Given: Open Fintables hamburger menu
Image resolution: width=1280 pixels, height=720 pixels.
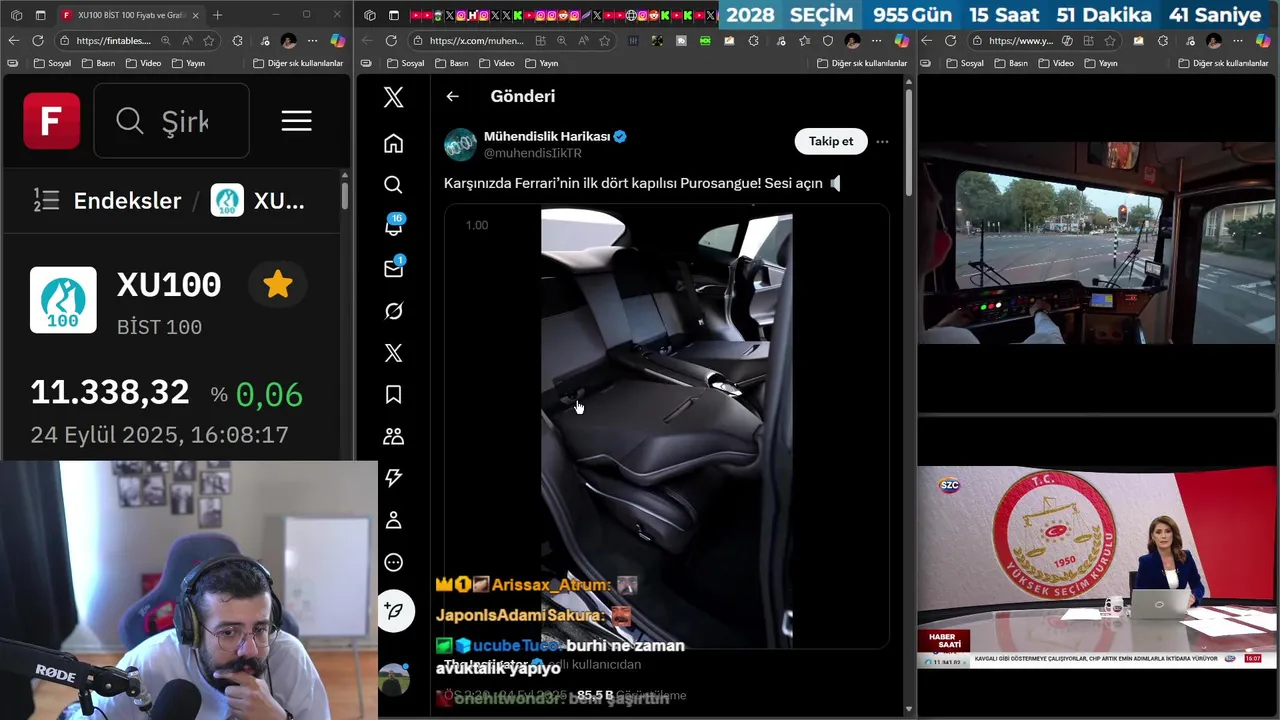Looking at the screenshot, I should [296, 121].
